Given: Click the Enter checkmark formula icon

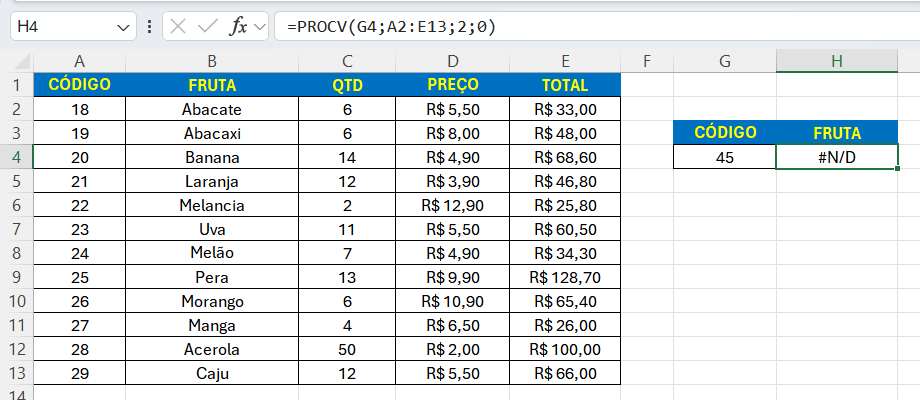Looking at the screenshot, I should point(208,27).
